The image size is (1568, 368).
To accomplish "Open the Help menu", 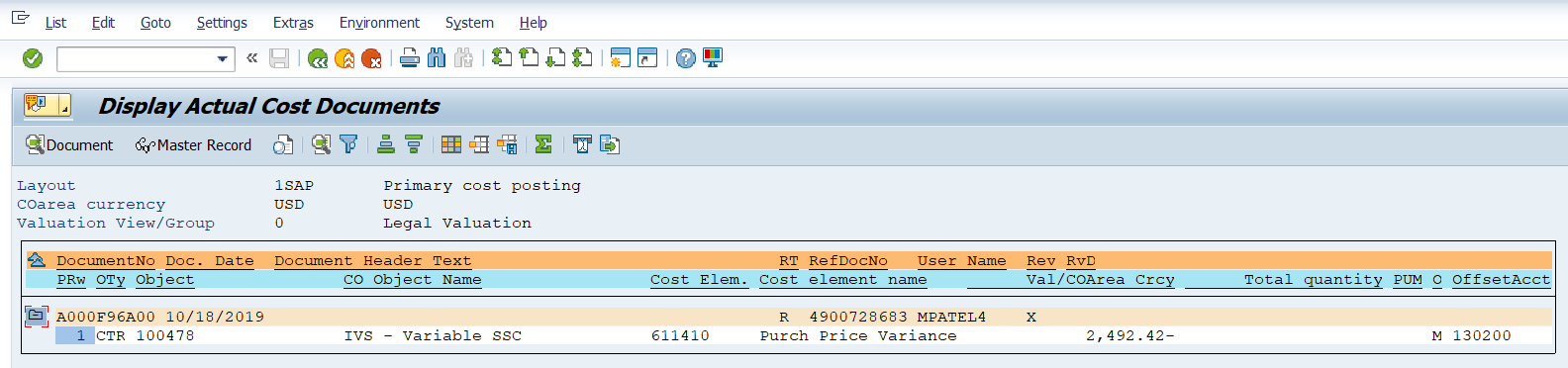I will tap(533, 22).
